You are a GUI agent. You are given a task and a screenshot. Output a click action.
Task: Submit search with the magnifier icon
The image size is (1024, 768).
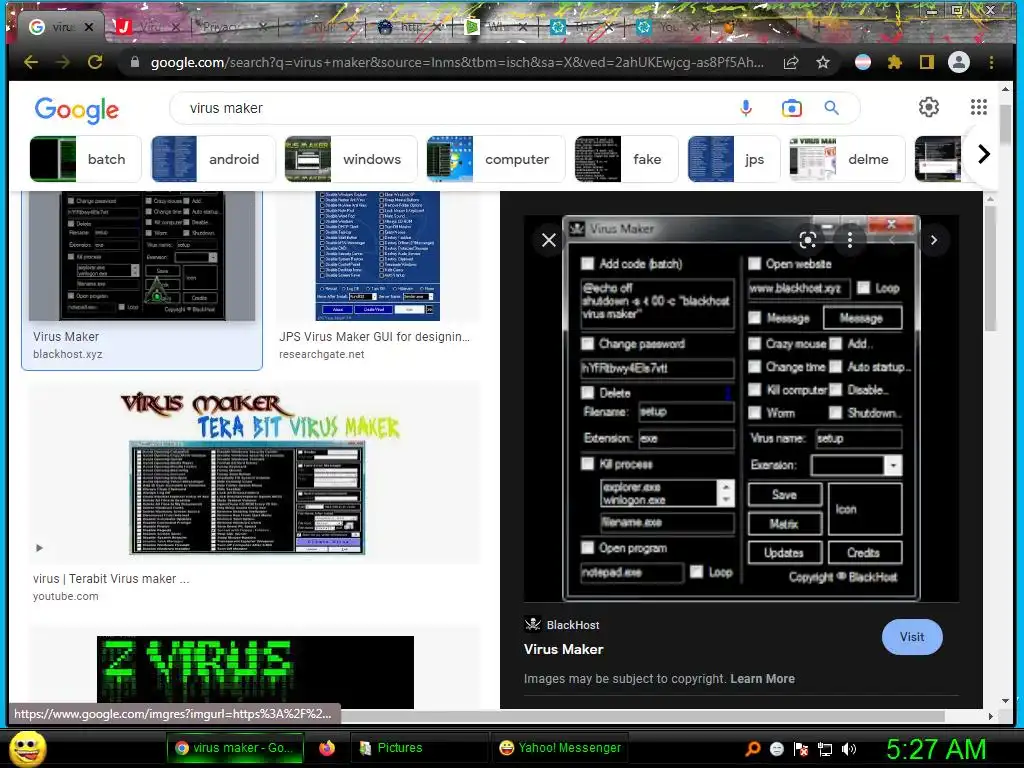tap(831, 108)
